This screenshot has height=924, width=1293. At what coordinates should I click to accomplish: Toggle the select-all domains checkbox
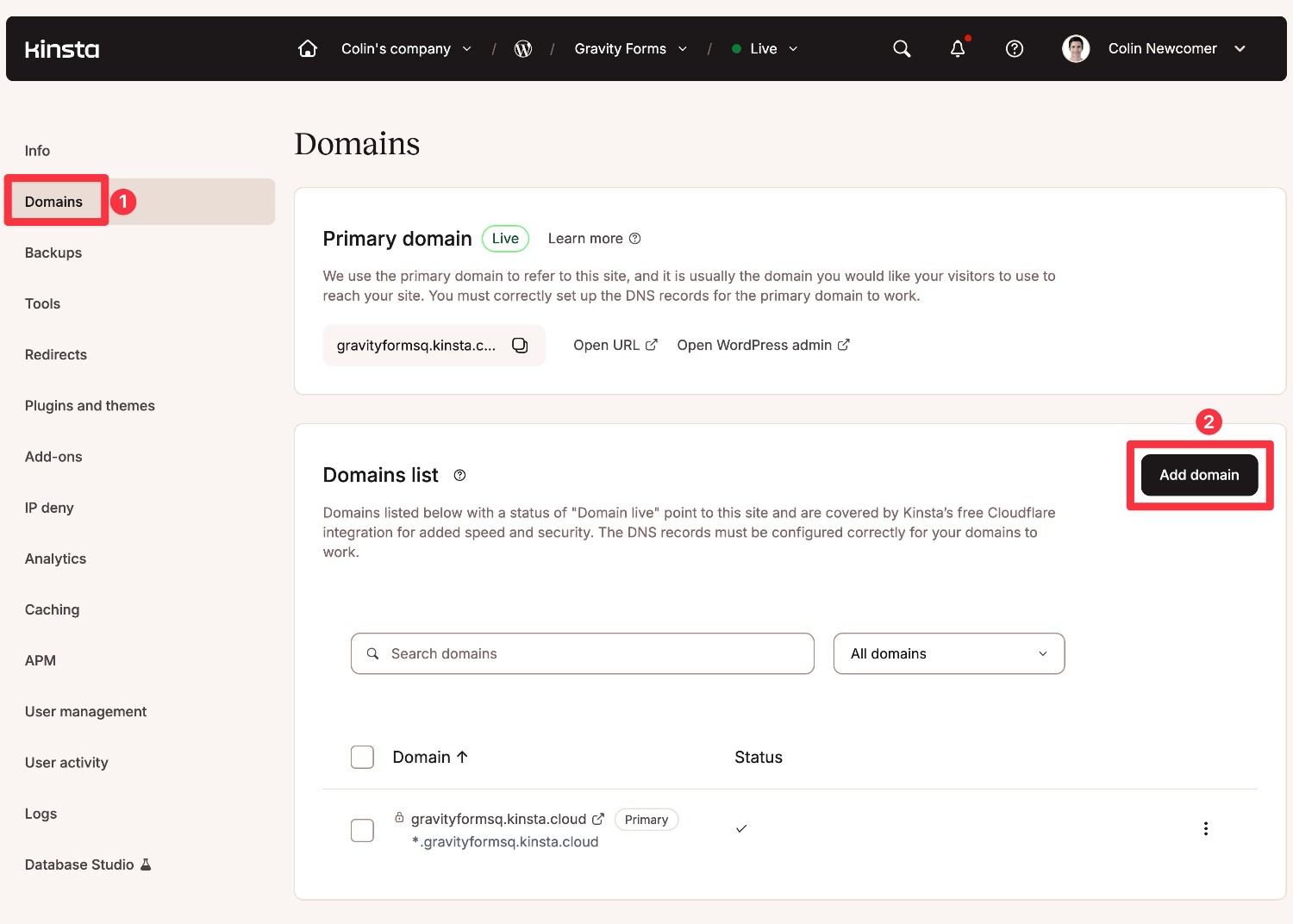pos(362,757)
